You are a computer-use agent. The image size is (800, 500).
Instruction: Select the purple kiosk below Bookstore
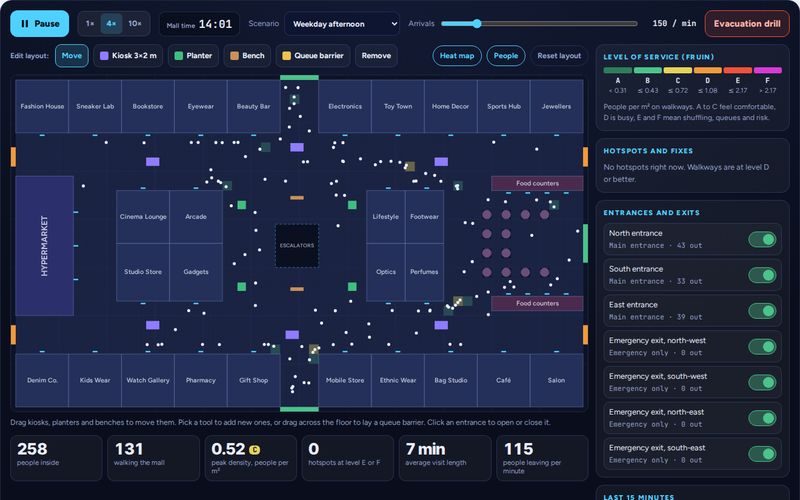[x=153, y=162]
